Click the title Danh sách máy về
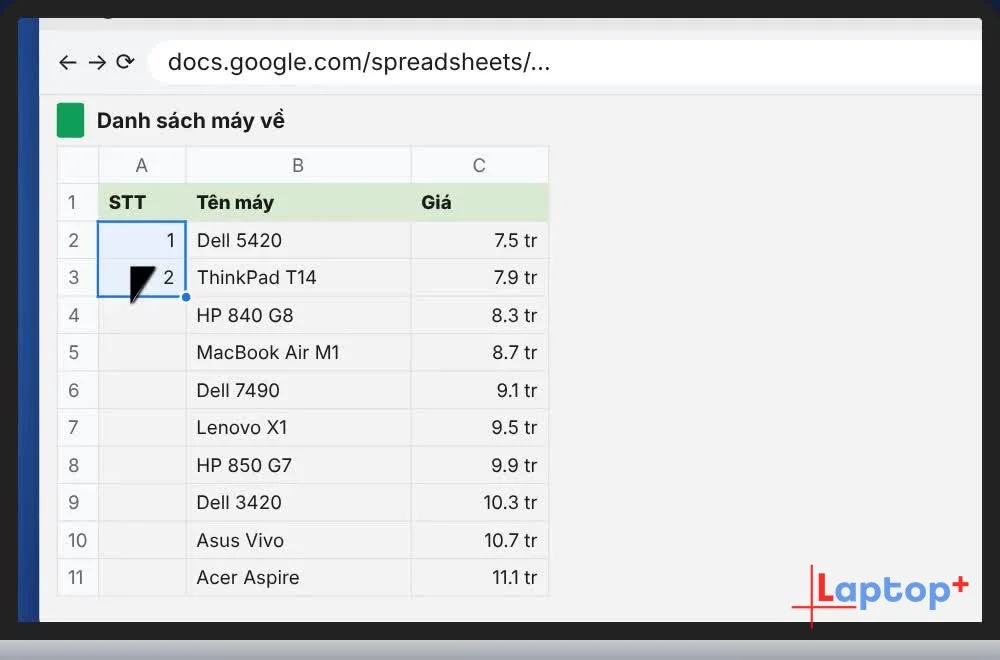Viewport: 1000px width, 660px height. [x=191, y=121]
